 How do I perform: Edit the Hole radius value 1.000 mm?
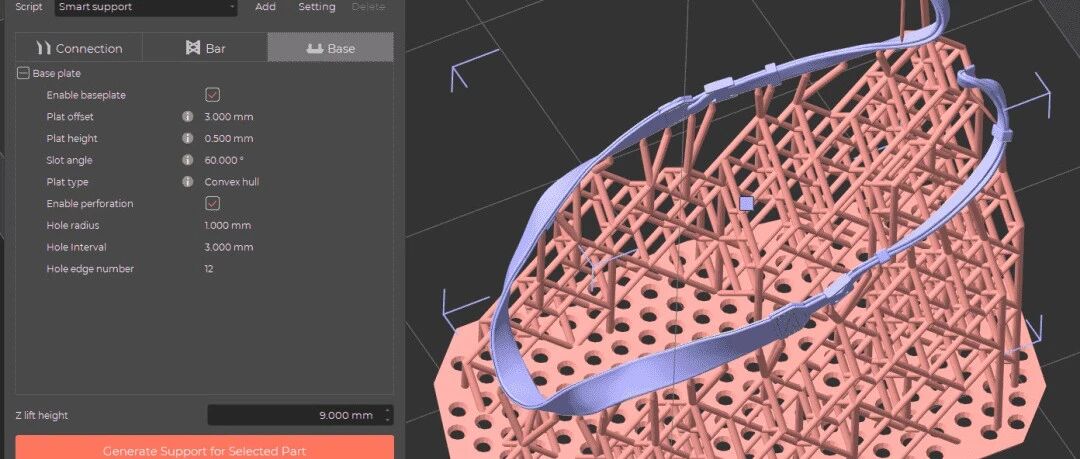228,225
